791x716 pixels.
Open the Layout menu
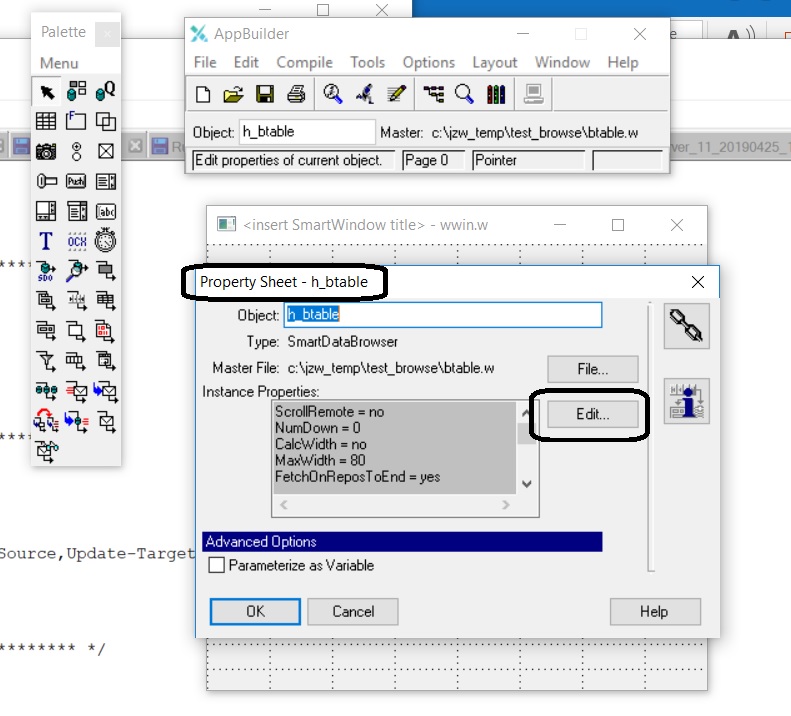coord(494,62)
